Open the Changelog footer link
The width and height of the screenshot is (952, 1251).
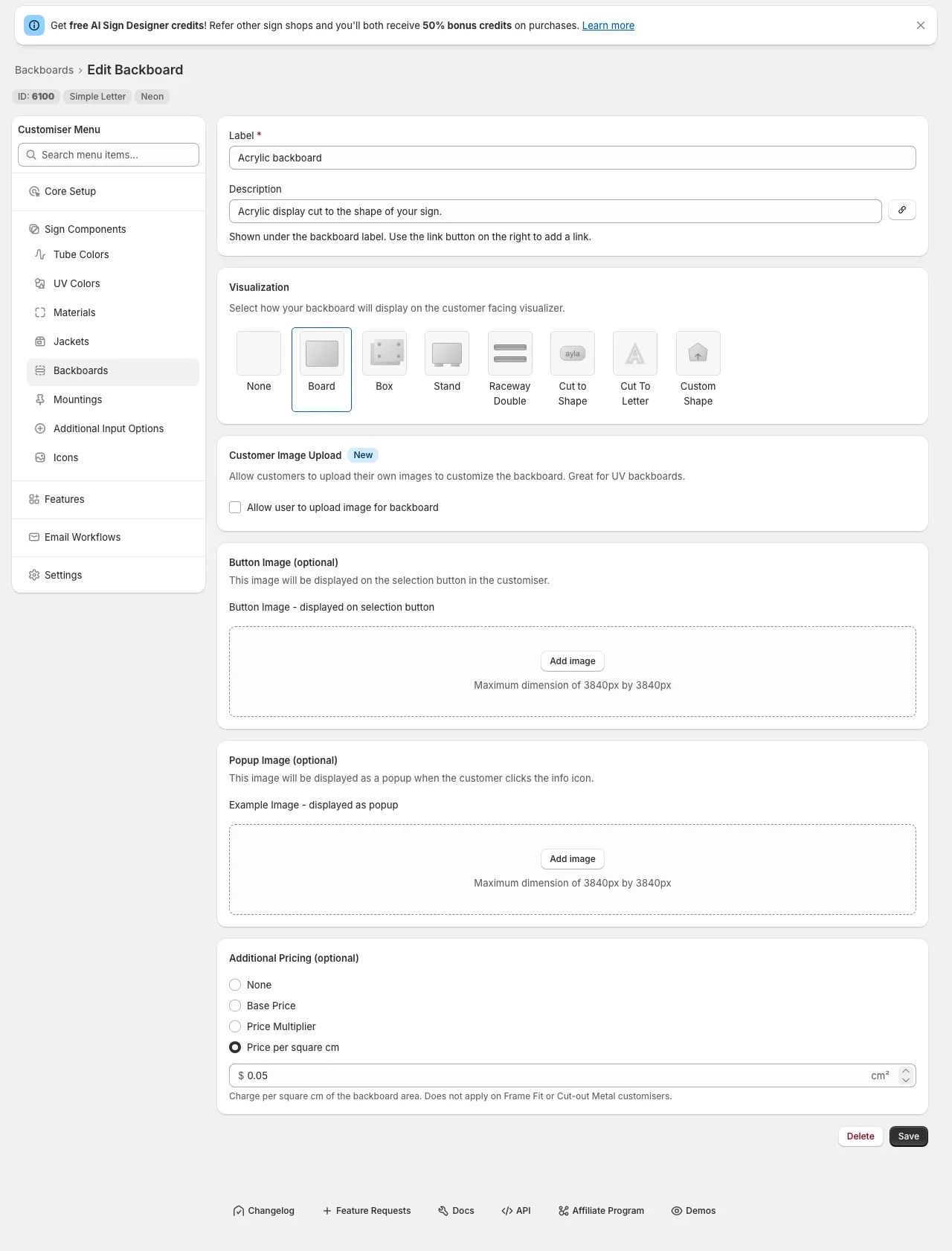coord(264,1211)
